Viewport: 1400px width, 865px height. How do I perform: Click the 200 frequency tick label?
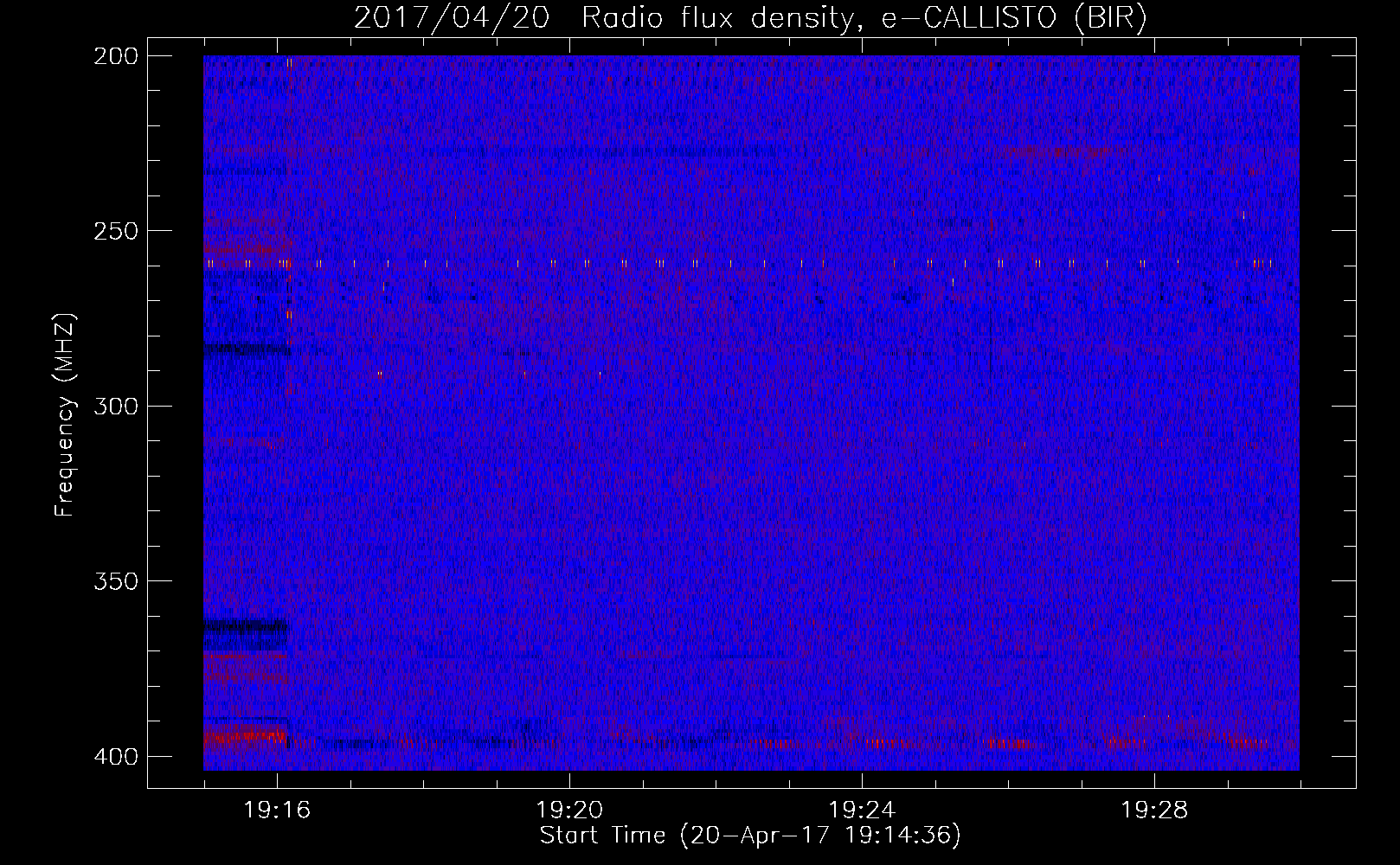[115, 56]
